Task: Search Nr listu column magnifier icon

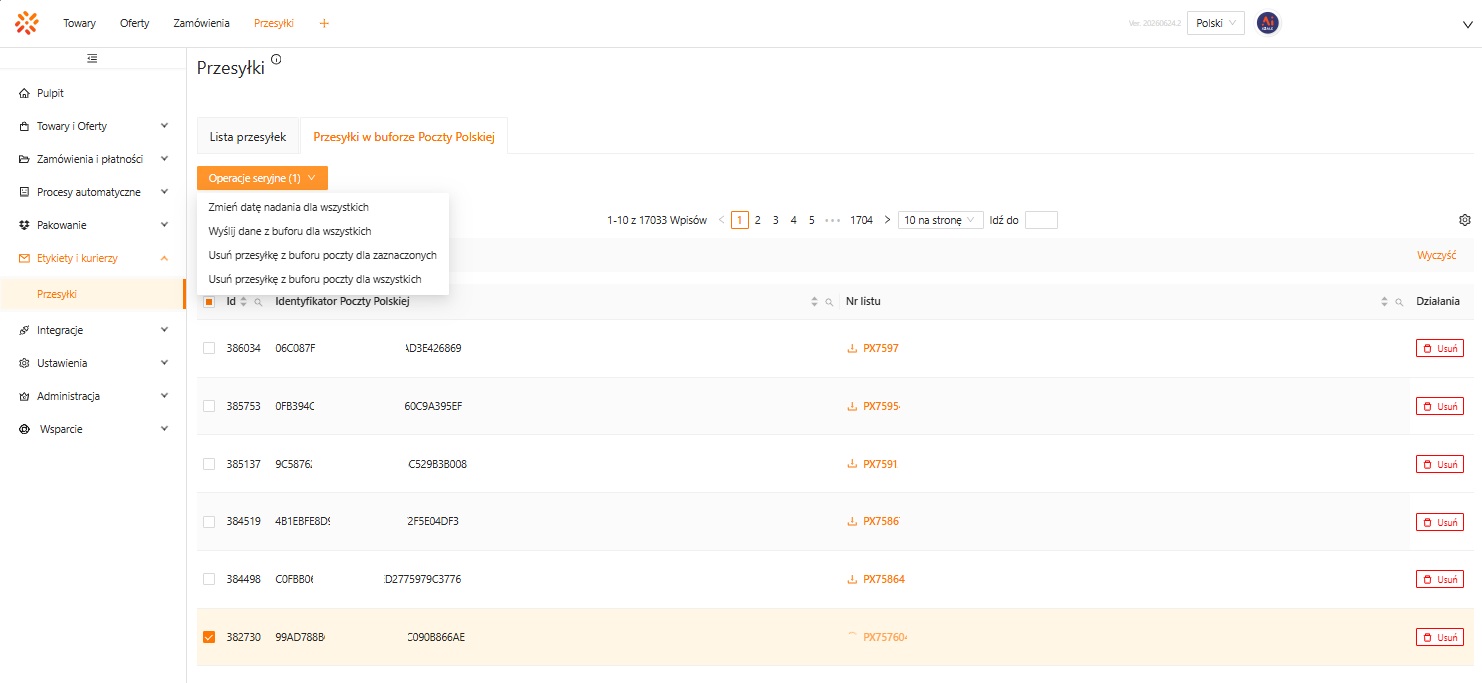Action: pos(1399,302)
